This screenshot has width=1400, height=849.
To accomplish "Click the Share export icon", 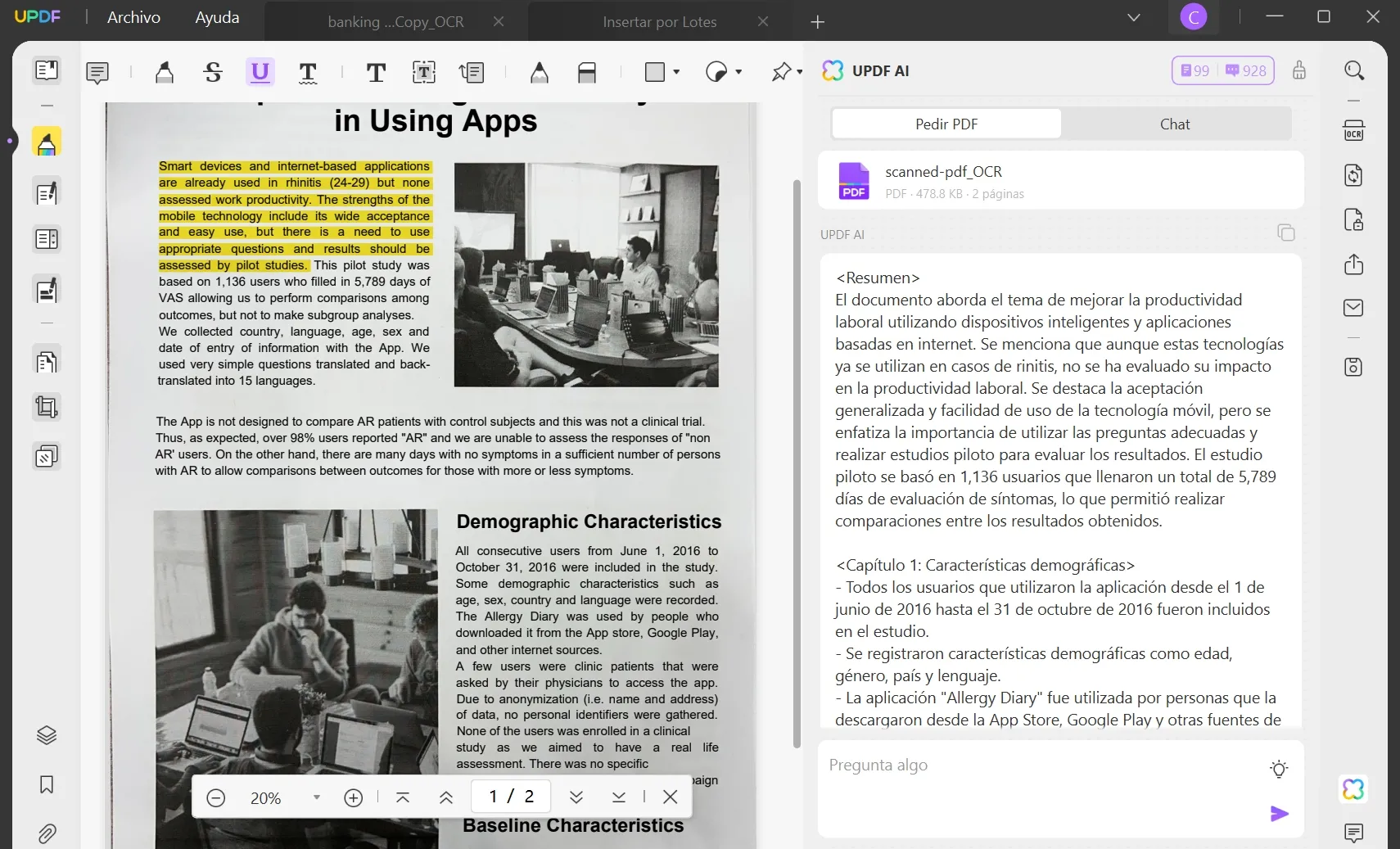I will [1354, 264].
